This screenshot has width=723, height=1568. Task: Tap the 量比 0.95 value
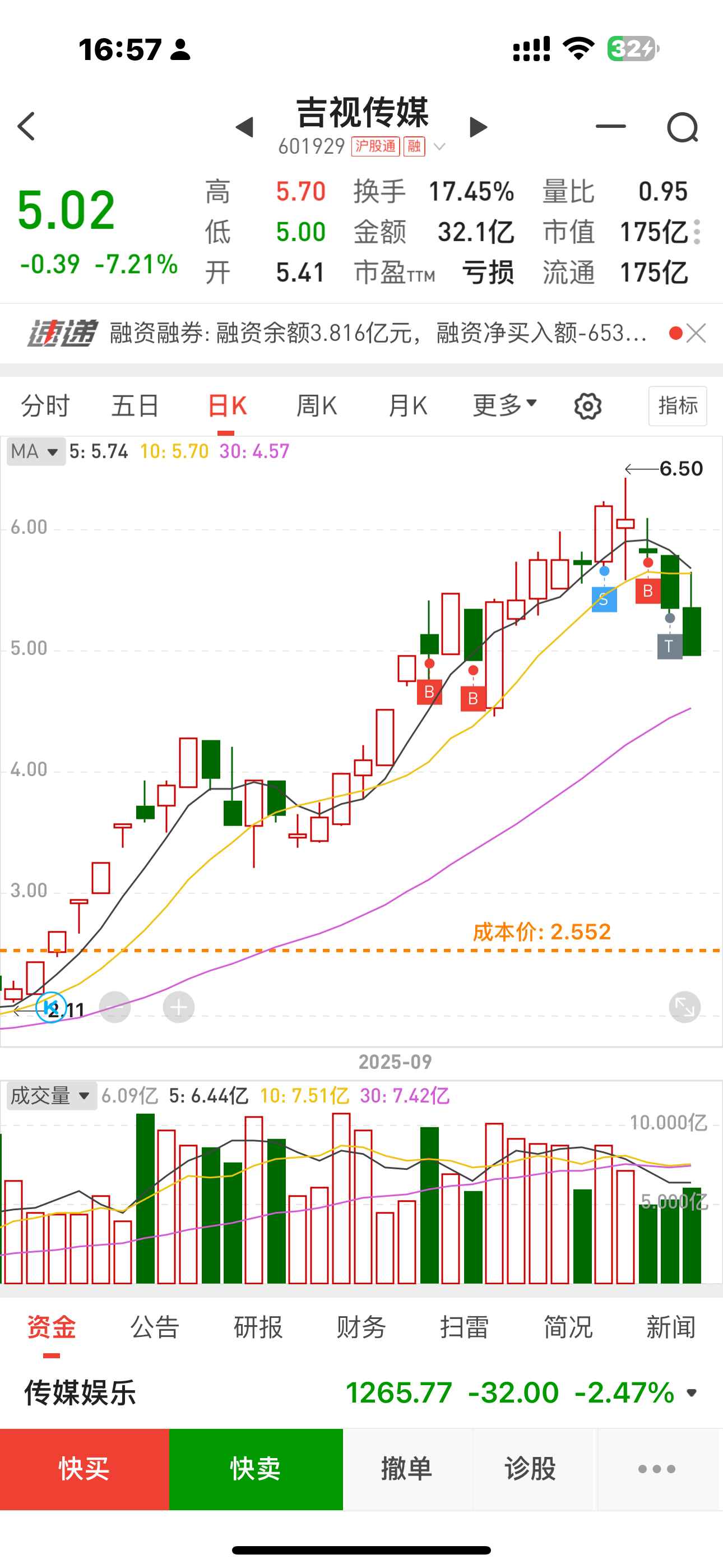(x=662, y=192)
